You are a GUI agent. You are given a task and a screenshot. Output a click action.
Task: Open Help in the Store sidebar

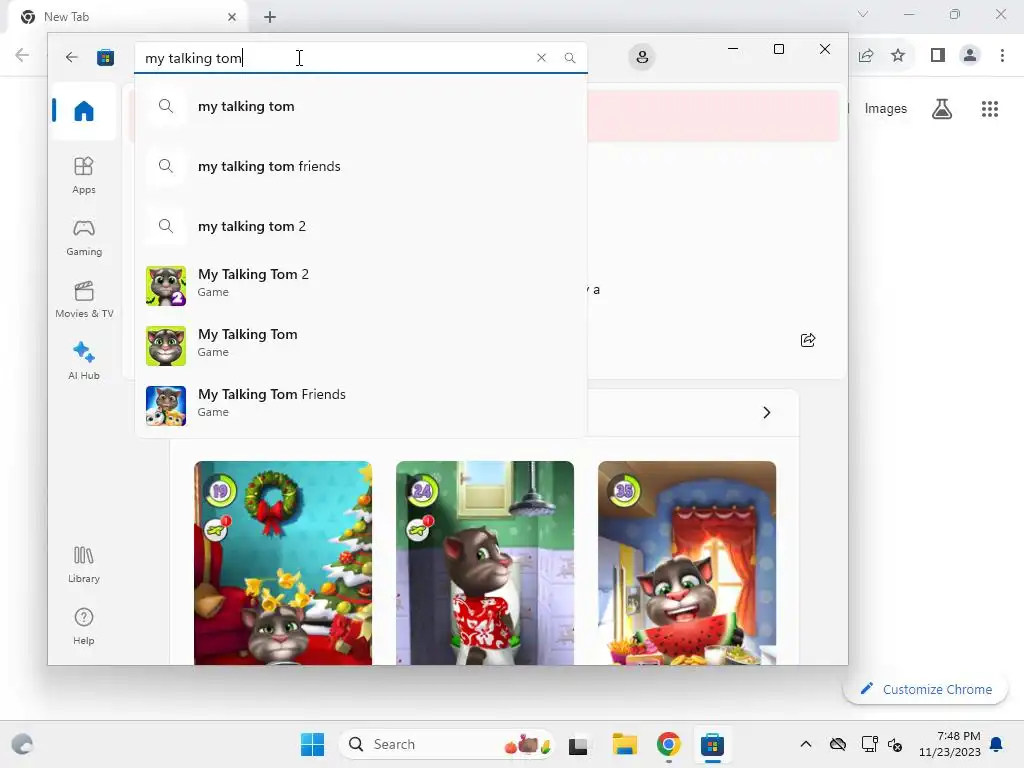84,626
